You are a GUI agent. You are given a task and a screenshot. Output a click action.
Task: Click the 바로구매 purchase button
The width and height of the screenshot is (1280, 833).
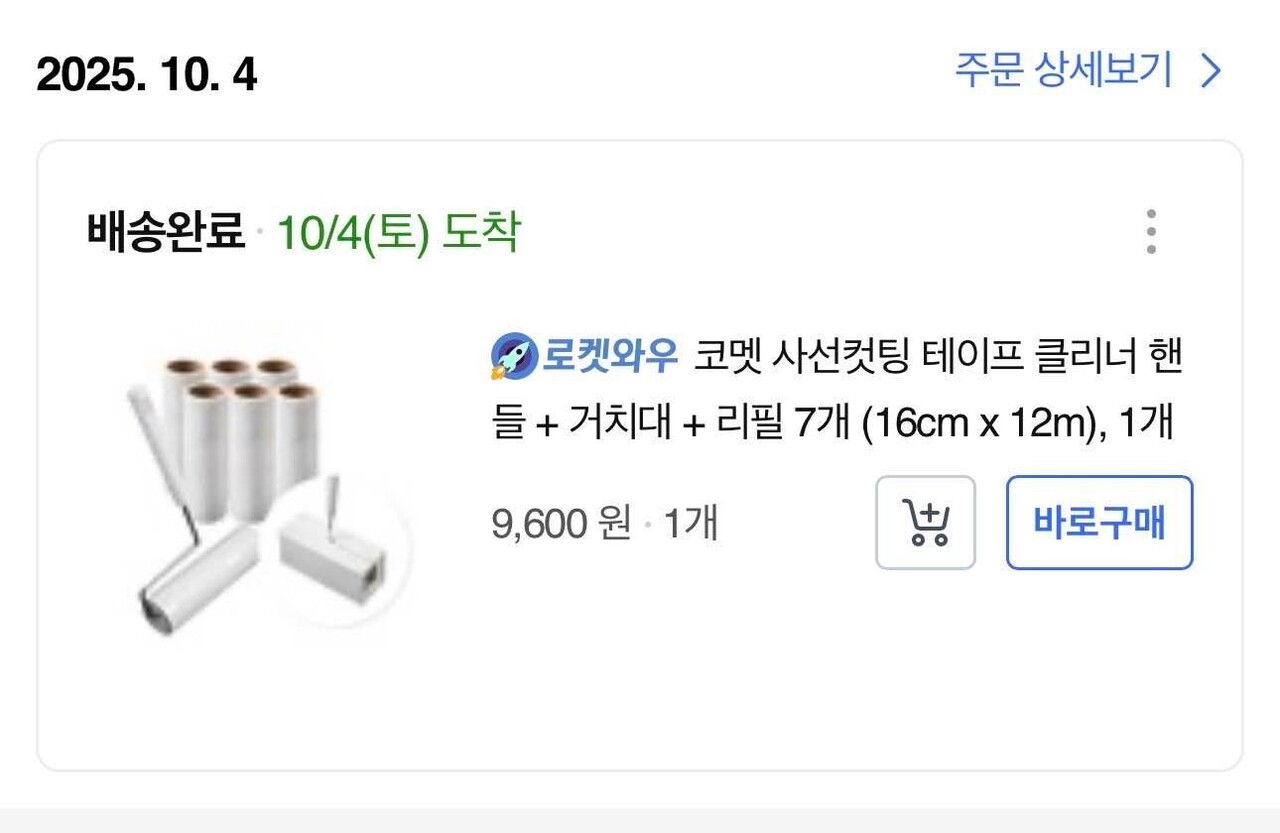click(1098, 522)
